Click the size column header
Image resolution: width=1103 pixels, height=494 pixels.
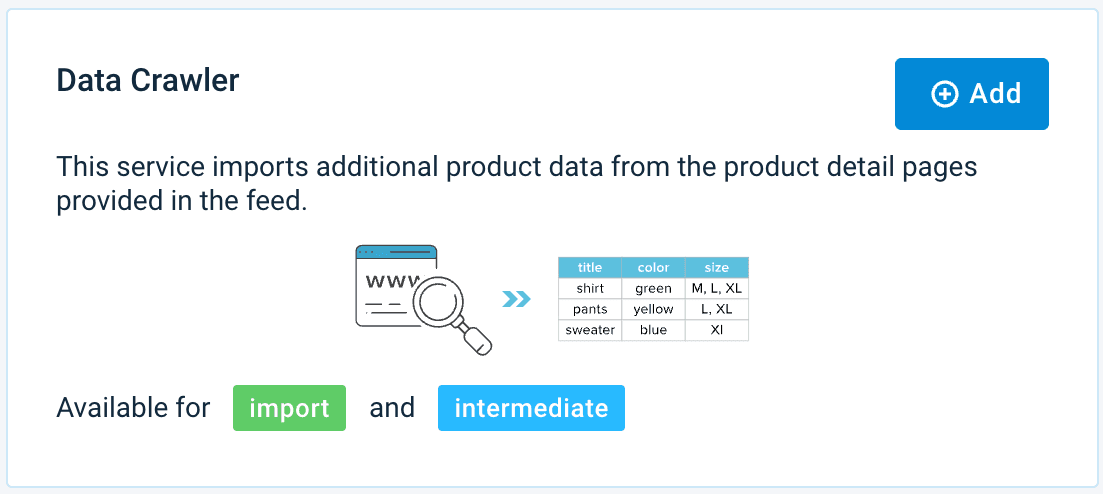(x=716, y=267)
